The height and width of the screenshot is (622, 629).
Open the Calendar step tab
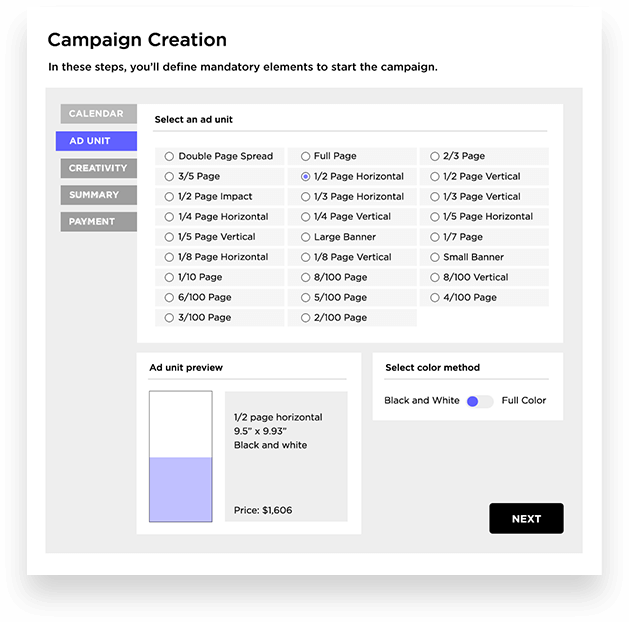[99, 114]
